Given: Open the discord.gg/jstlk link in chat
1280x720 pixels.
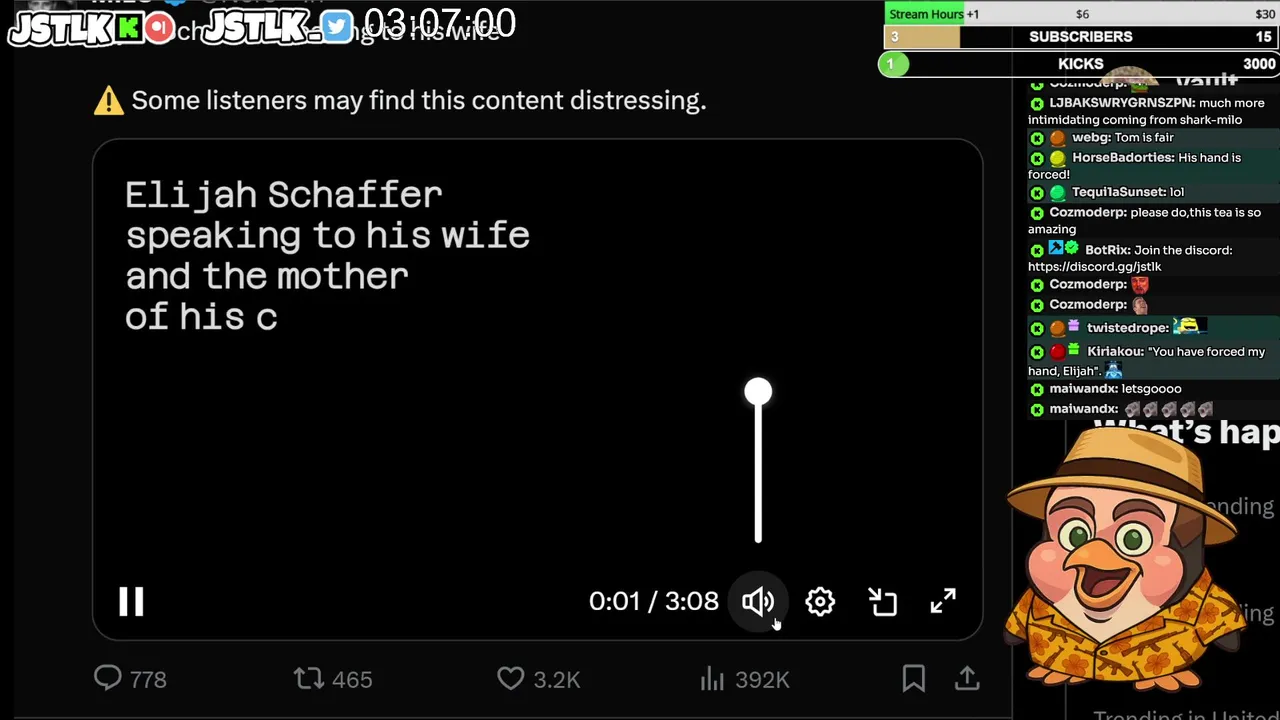Looking at the screenshot, I should tap(1094, 267).
